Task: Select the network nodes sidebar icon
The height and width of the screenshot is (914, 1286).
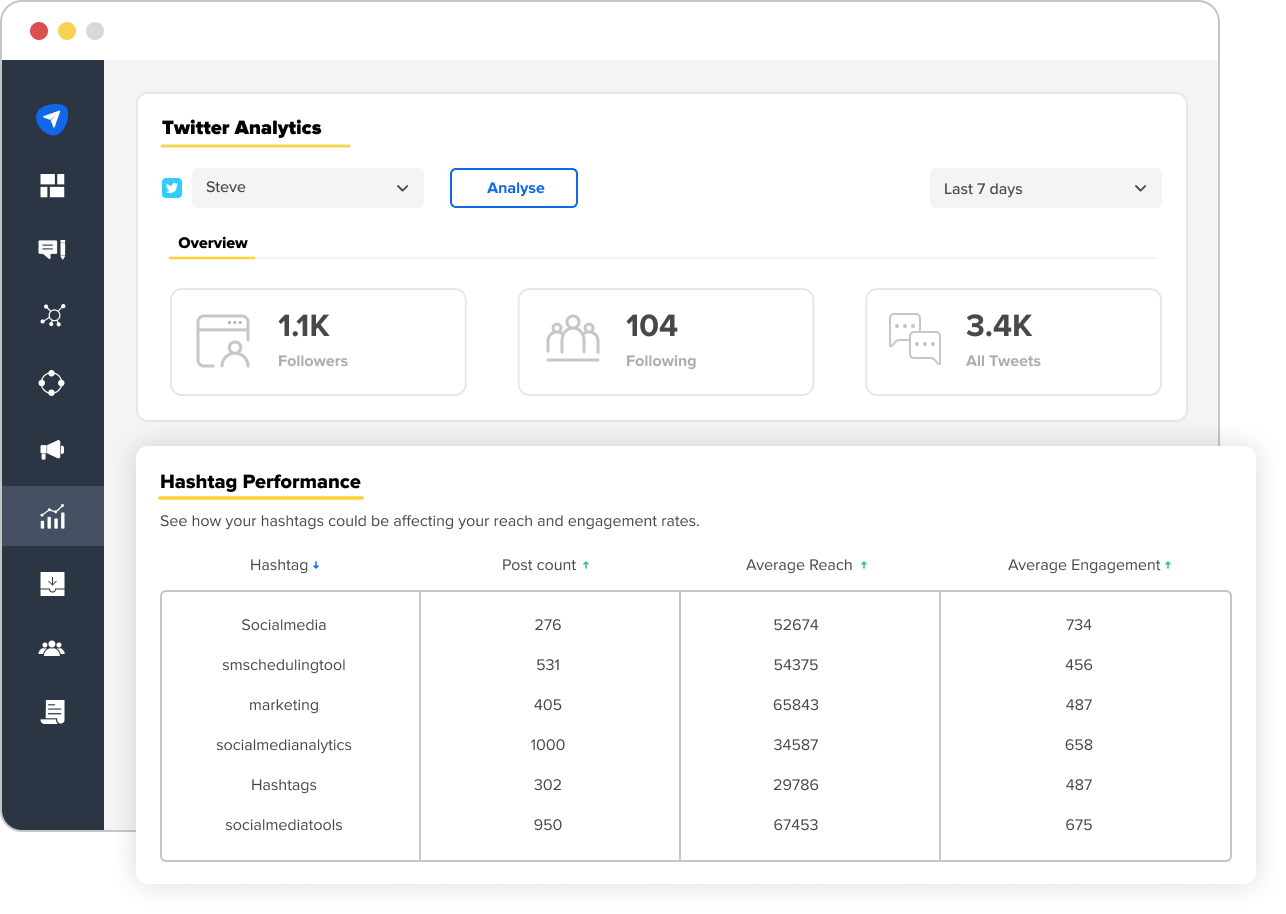Action: [52, 316]
